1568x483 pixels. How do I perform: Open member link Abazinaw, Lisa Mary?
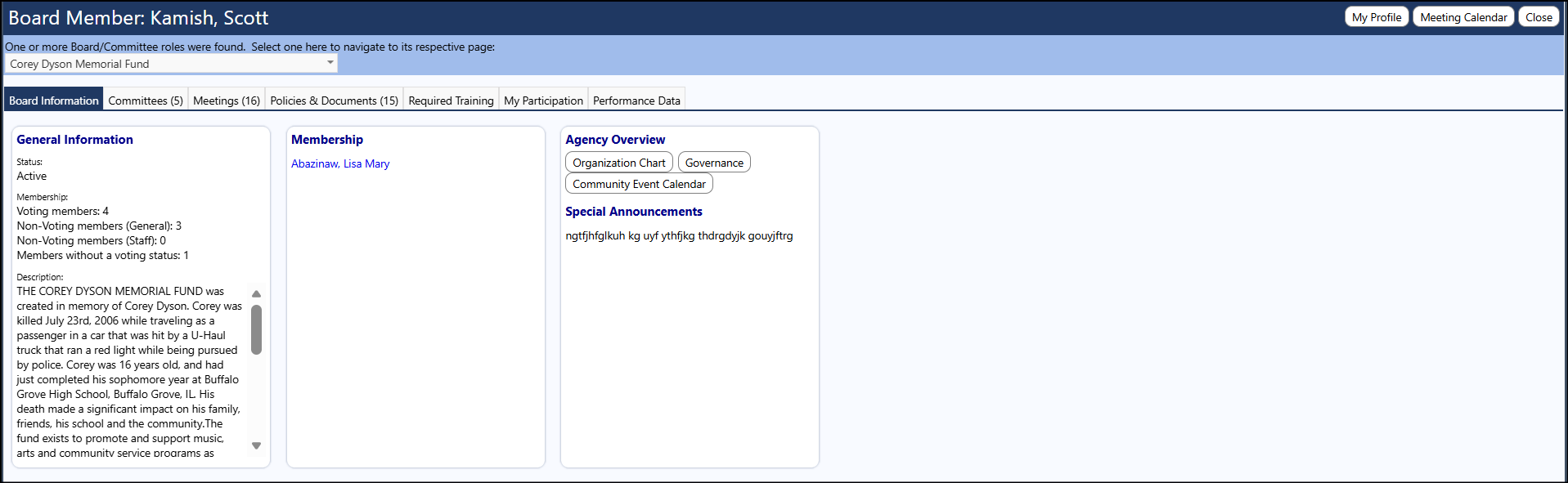[x=340, y=163]
